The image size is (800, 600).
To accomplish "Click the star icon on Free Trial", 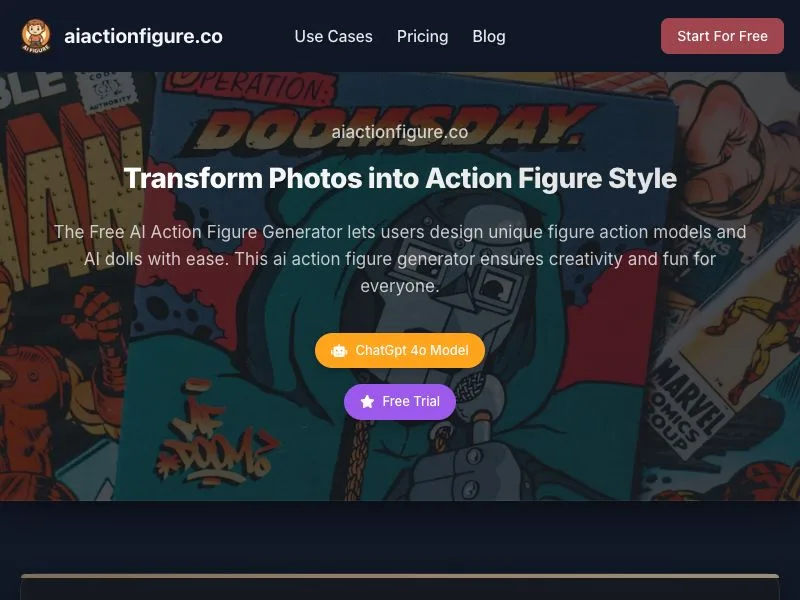I will pyautogui.click(x=367, y=402).
